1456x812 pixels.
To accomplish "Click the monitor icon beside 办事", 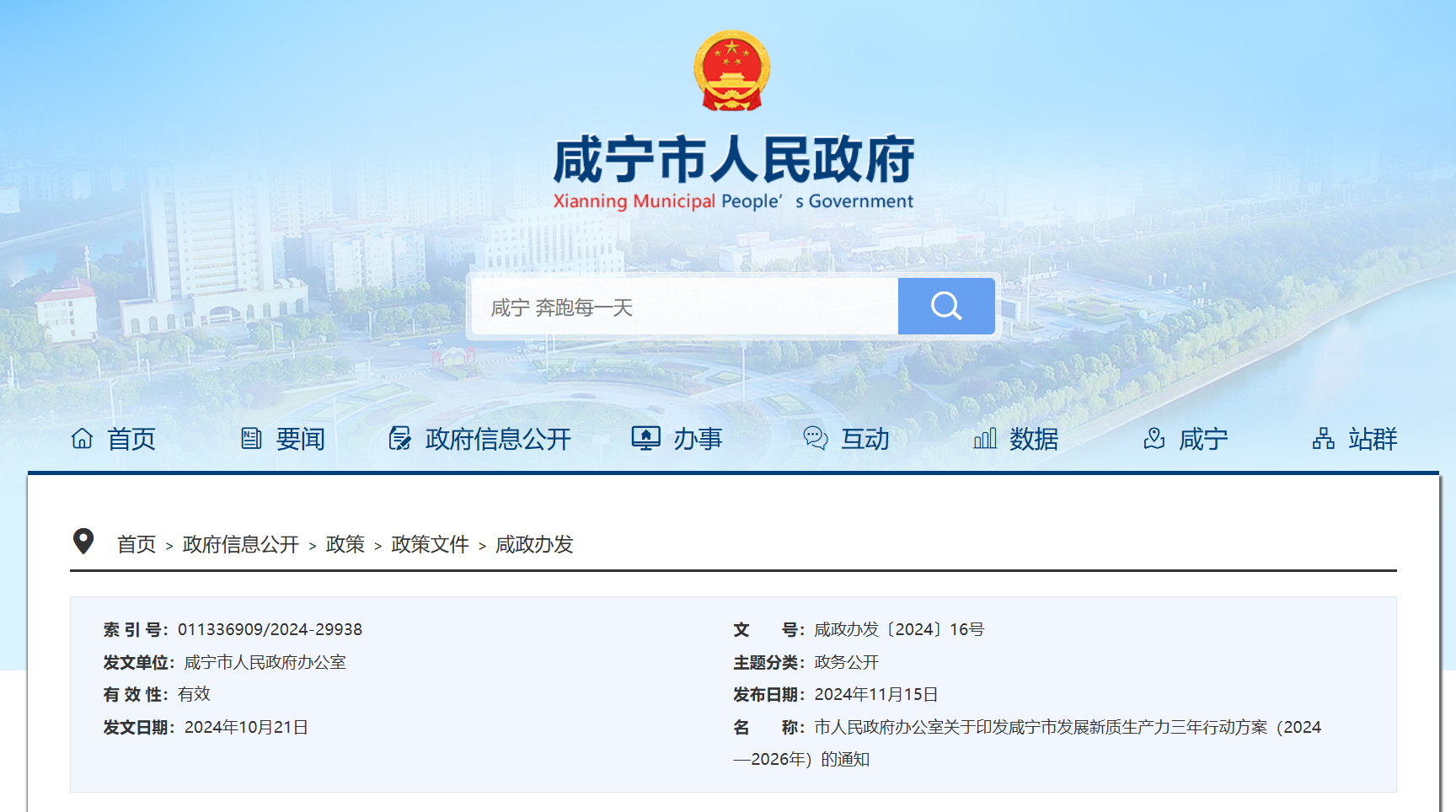I will [x=645, y=438].
